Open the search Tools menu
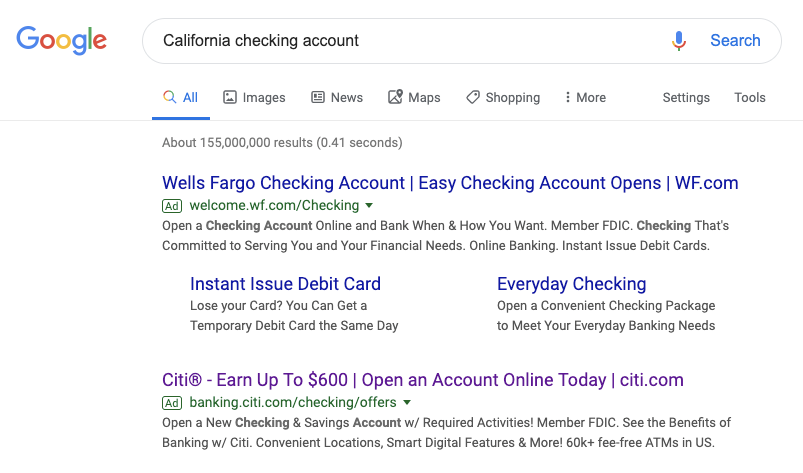803x473 pixels. pyautogui.click(x=750, y=97)
